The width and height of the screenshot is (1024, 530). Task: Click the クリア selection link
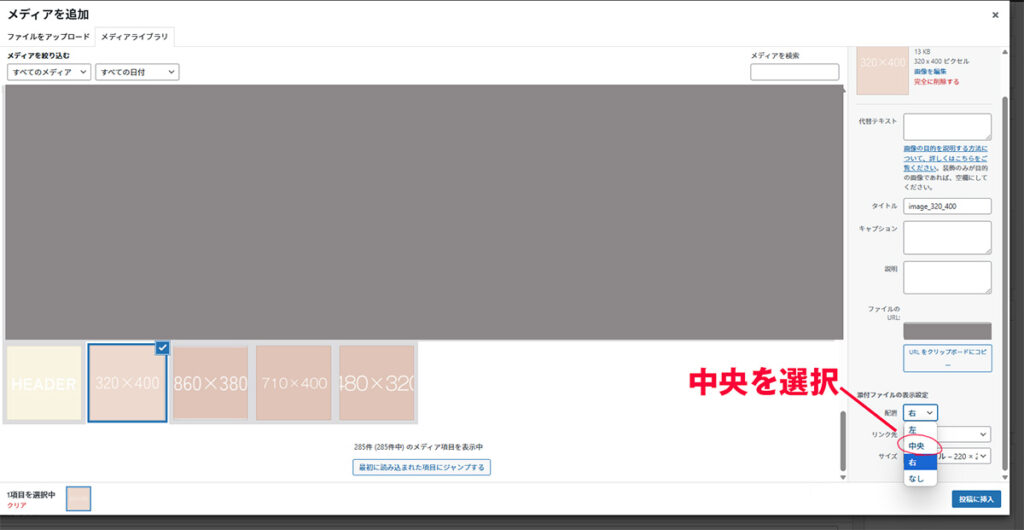tap(17, 506)
